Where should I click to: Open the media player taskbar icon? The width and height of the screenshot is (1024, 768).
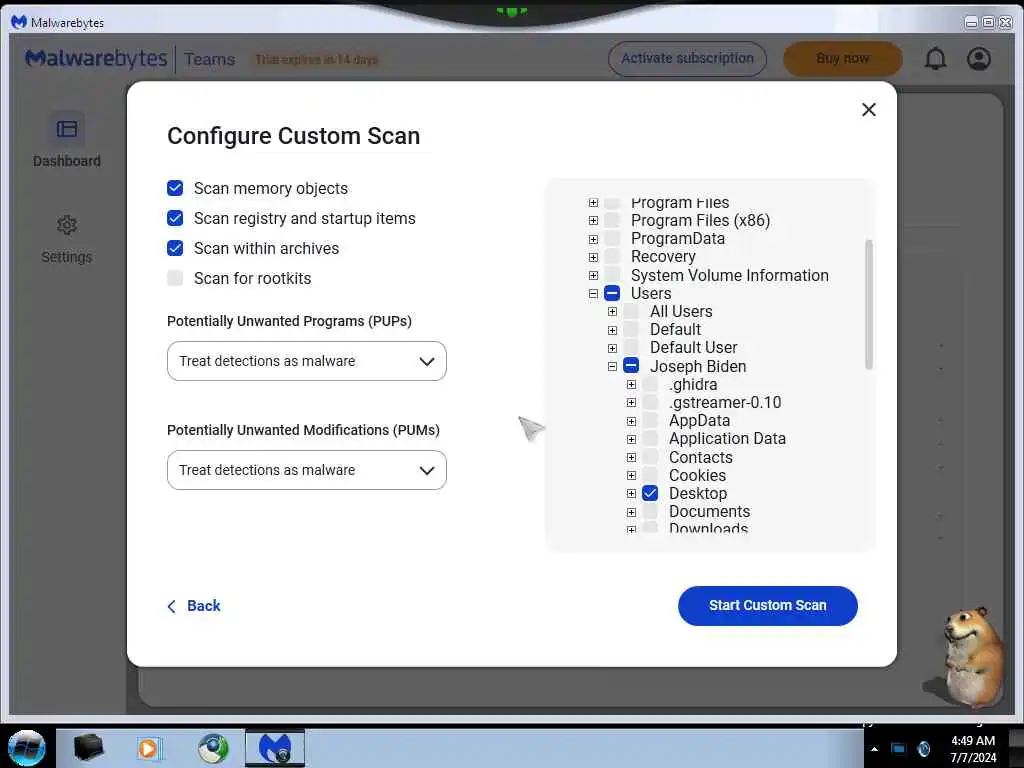(150, 748)
